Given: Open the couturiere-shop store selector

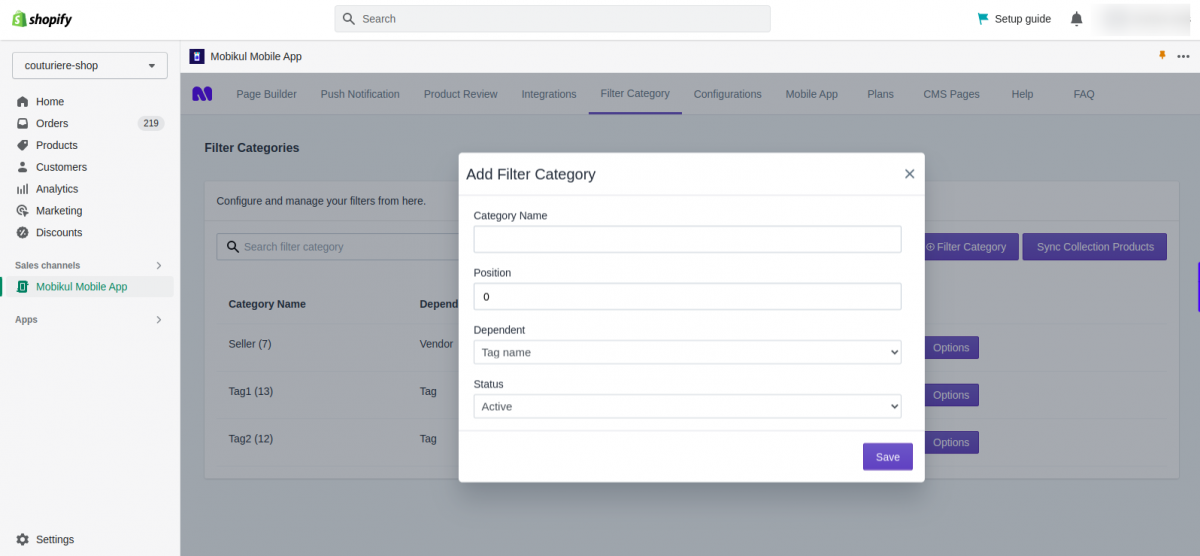Looking at the screenshot, I should [90, 66].
